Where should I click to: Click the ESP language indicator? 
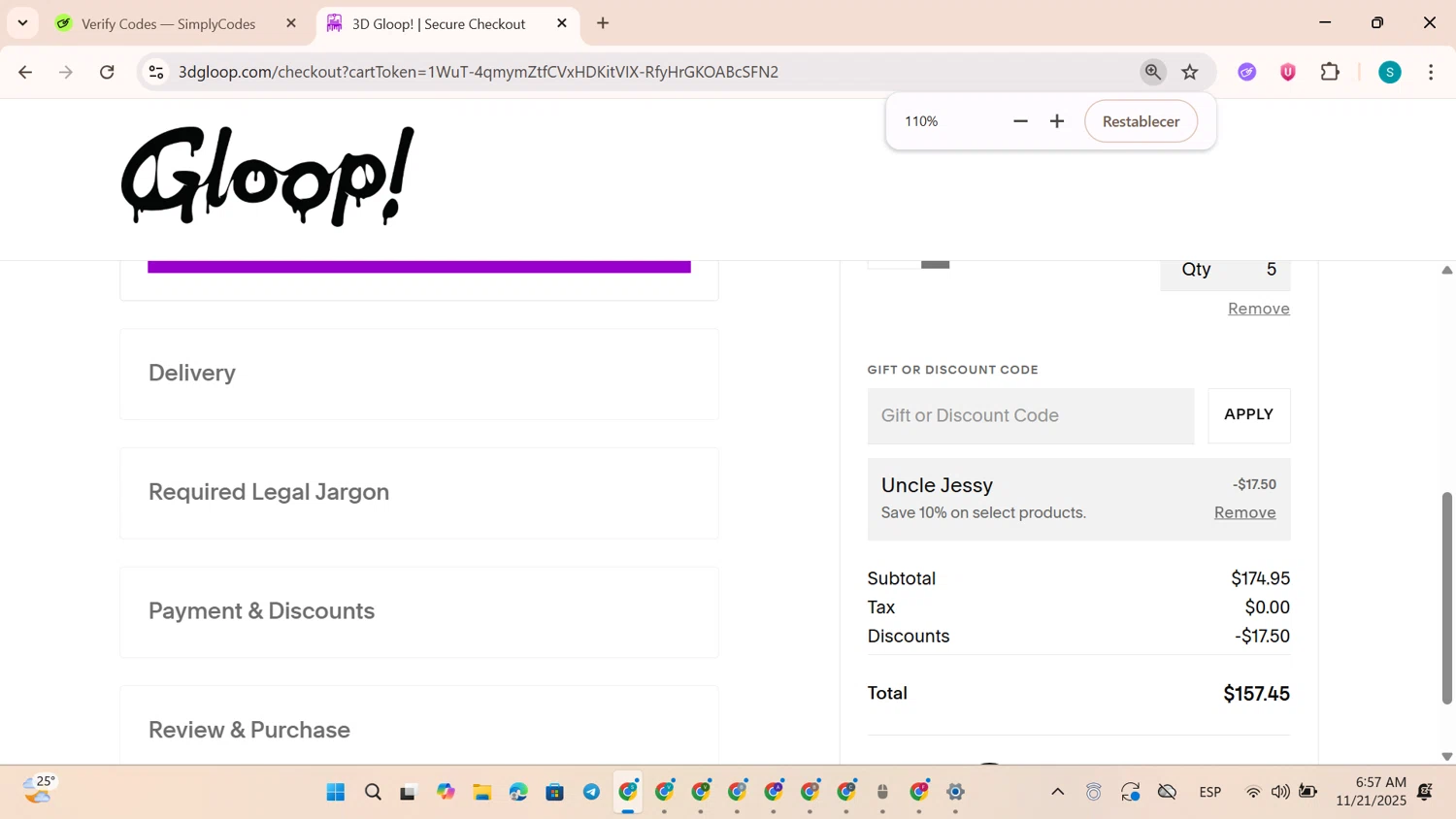point(1209,793)
